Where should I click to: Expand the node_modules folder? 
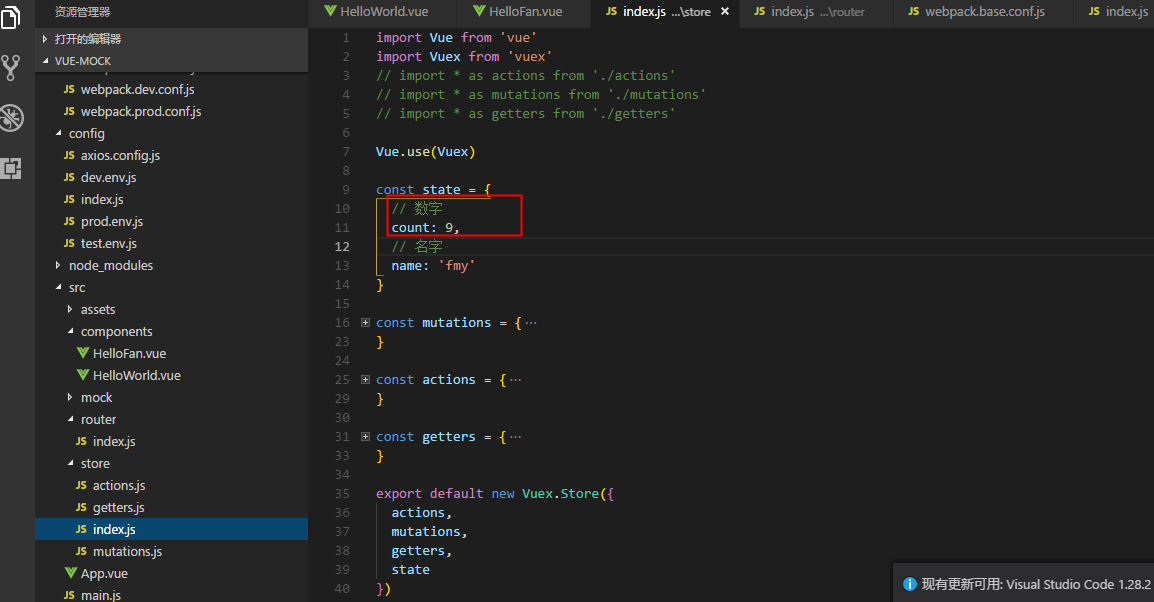(59, 266)
